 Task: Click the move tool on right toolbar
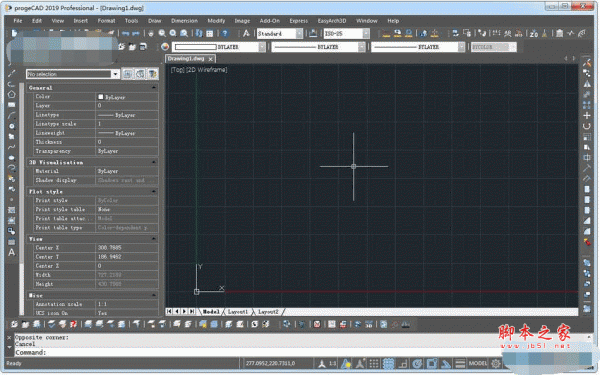tap(587, 115)
